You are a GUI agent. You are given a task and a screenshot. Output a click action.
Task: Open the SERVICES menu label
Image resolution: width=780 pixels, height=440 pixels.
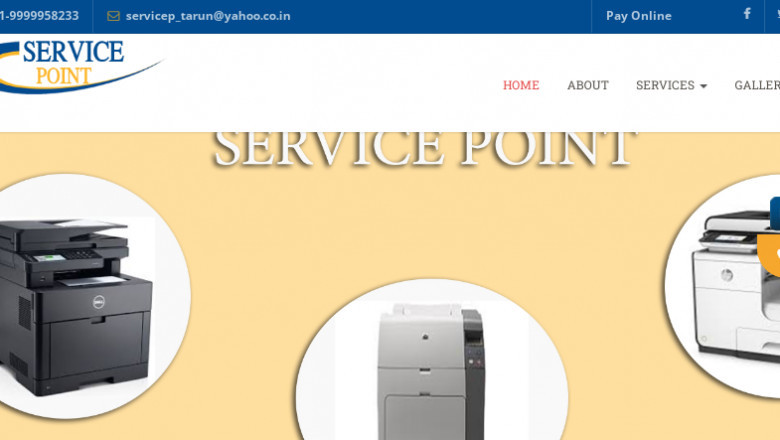[665, 85]
